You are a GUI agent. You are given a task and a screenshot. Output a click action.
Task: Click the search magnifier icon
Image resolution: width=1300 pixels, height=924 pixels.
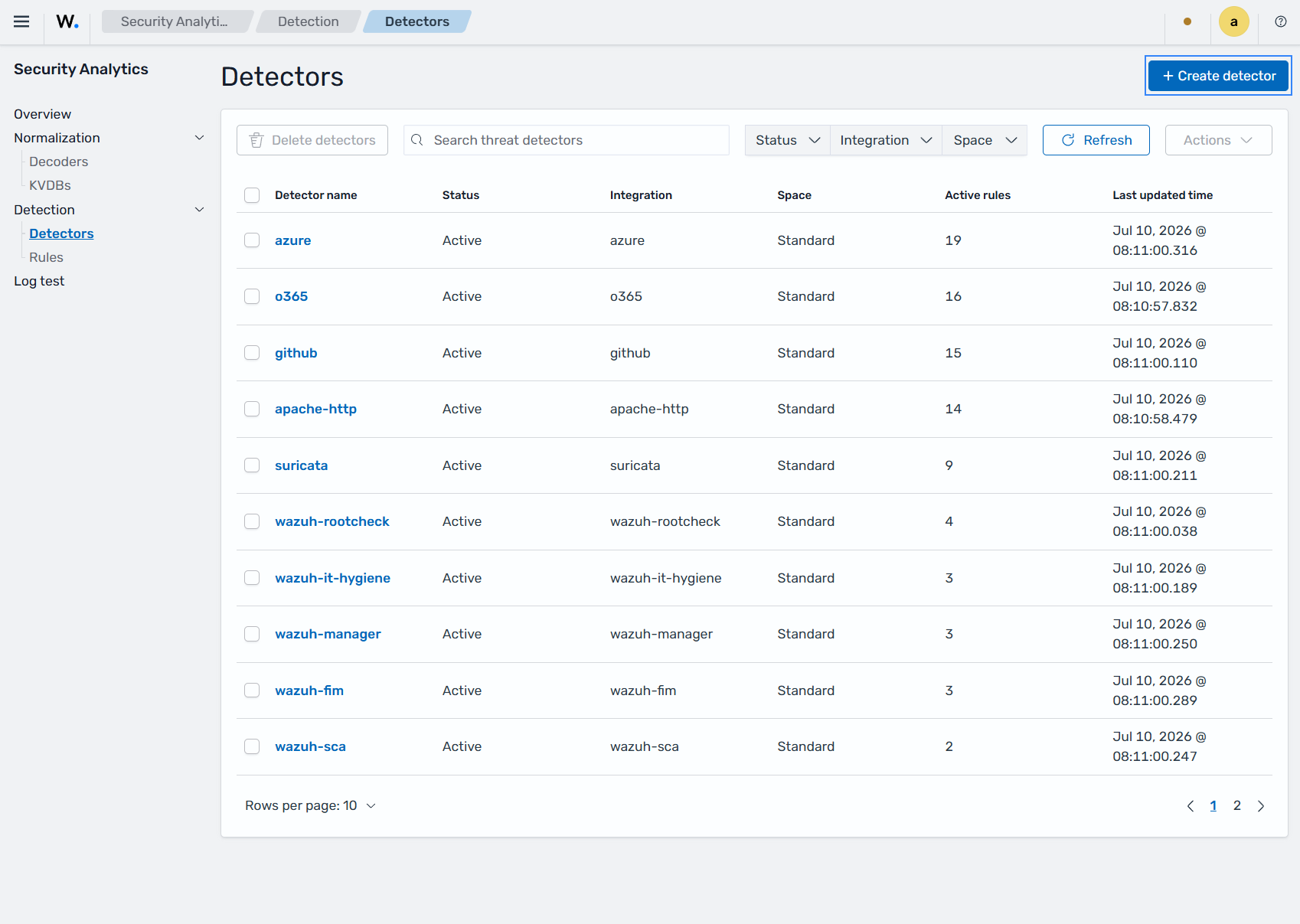(417, 140)
